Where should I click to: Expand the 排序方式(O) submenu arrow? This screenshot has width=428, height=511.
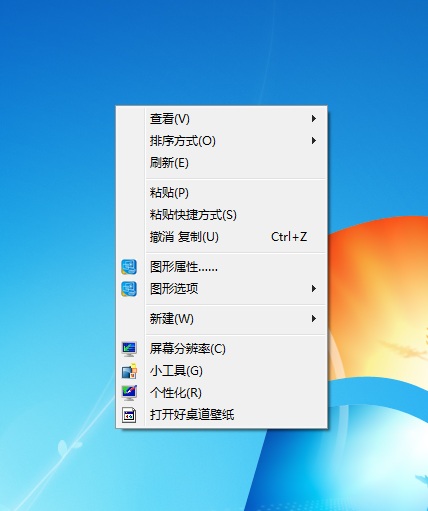(x=313, y=141)
